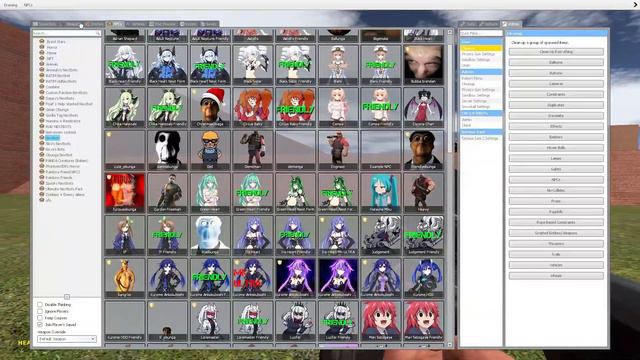Spawn the Green Heart Friendly NPC

pyautogui.click(x=253, y=193)
